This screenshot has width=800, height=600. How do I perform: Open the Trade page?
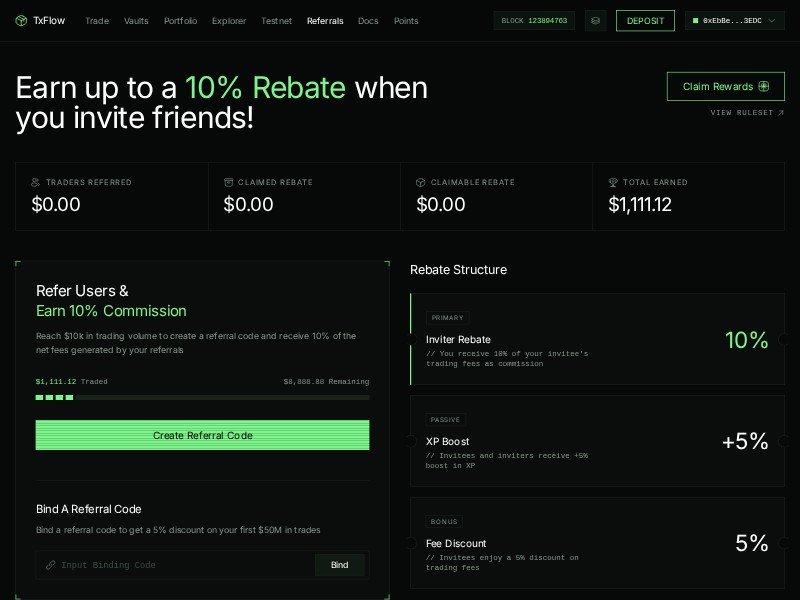pos(97,21)
